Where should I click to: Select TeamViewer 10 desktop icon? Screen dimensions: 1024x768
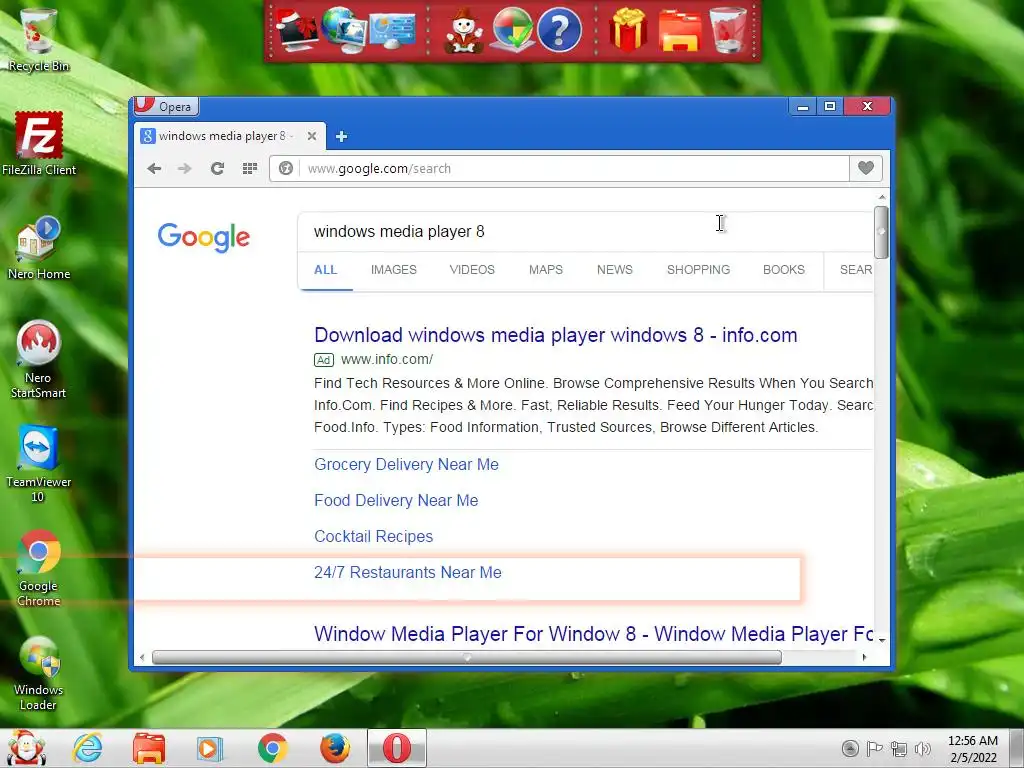click(39, 463)
